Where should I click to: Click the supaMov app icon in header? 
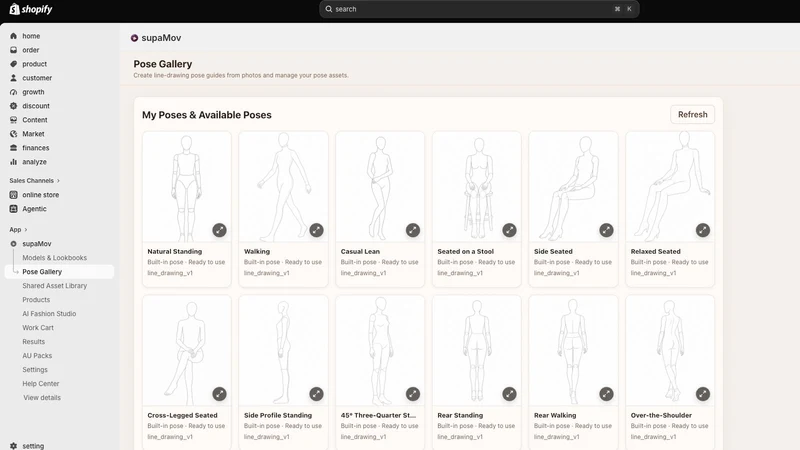134,38
